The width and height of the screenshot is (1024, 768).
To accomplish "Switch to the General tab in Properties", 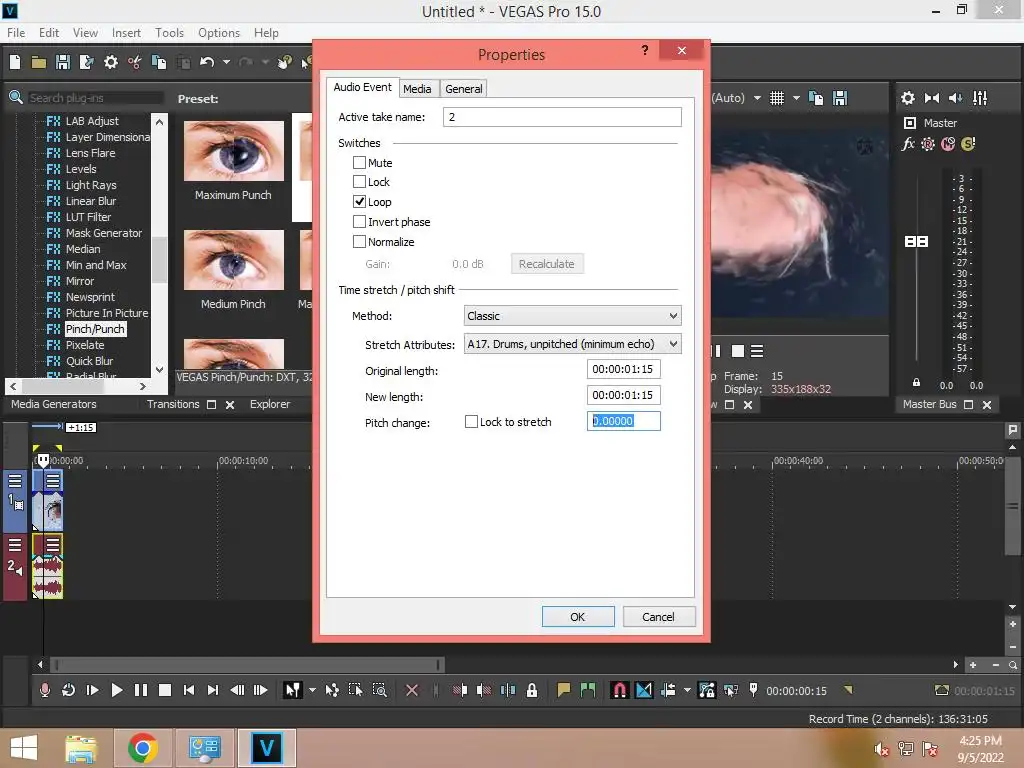I will pos(464,89).
